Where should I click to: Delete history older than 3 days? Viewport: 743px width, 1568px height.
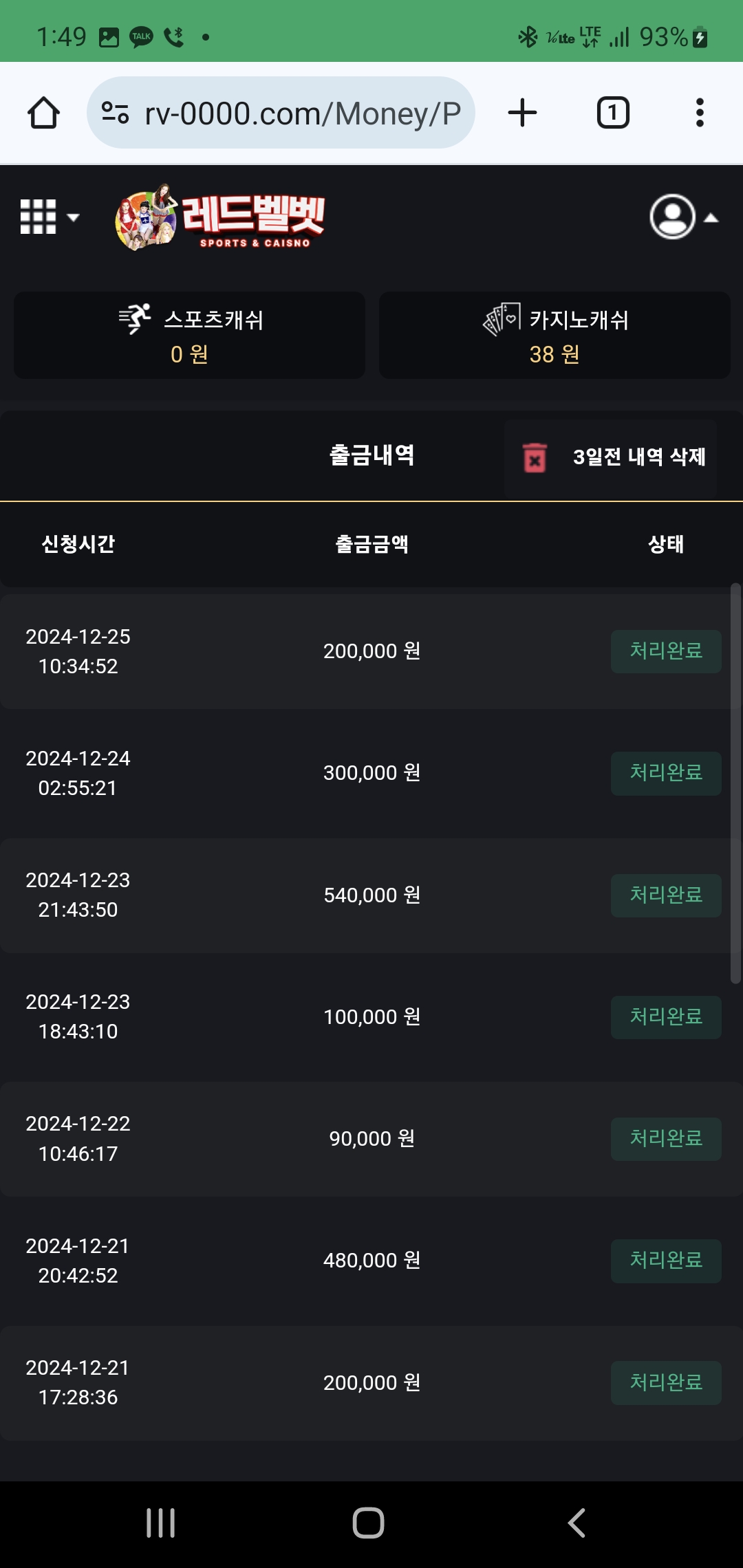click(638, 457)
